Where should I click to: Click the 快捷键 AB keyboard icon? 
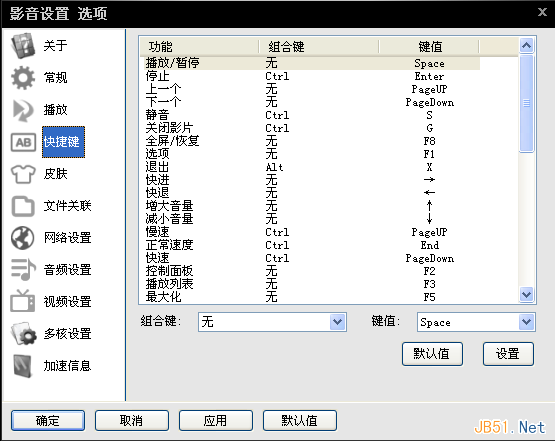pos(23,142)
